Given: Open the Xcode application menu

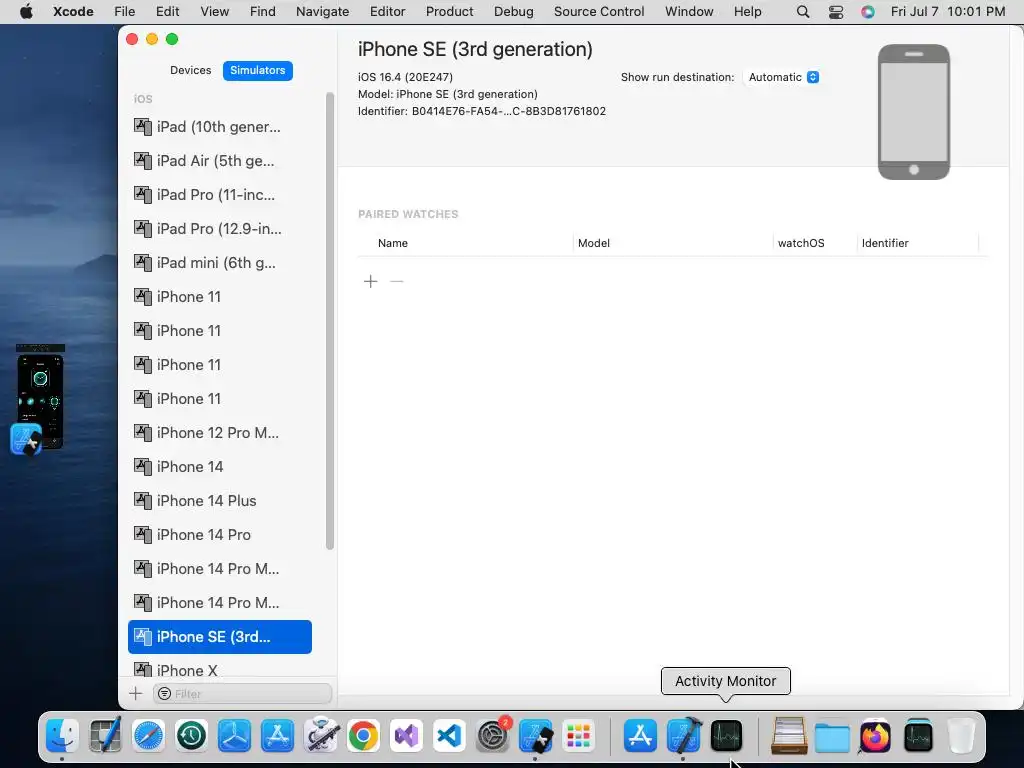Looking at the screenshot, I should pyautogui.click(x=73, y=12).
